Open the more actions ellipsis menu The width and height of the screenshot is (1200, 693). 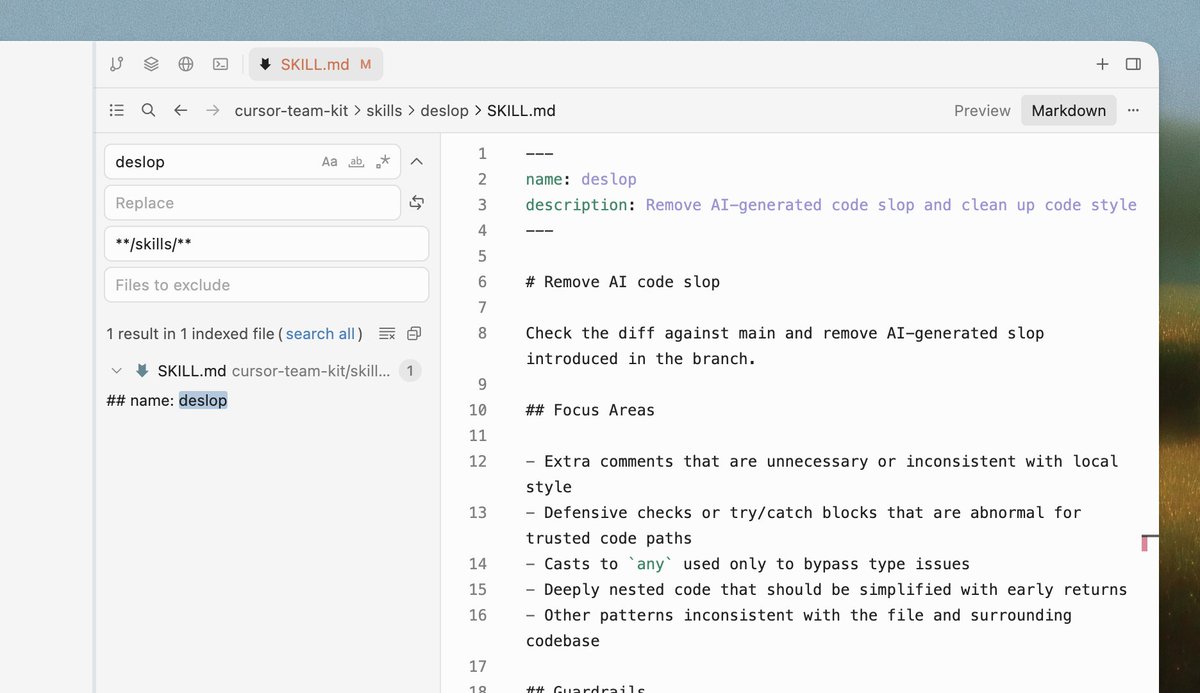coord(1133,110)
